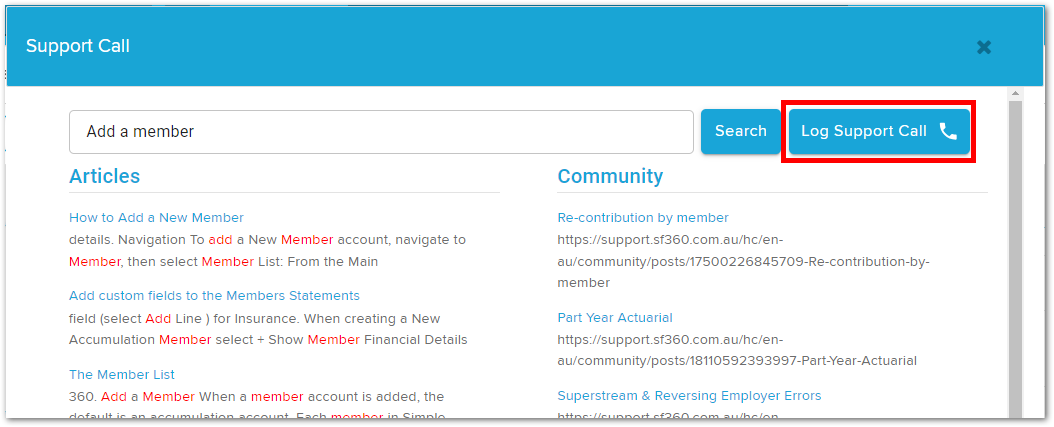
Task: Select the Community section heading
Action: (610, 176)
